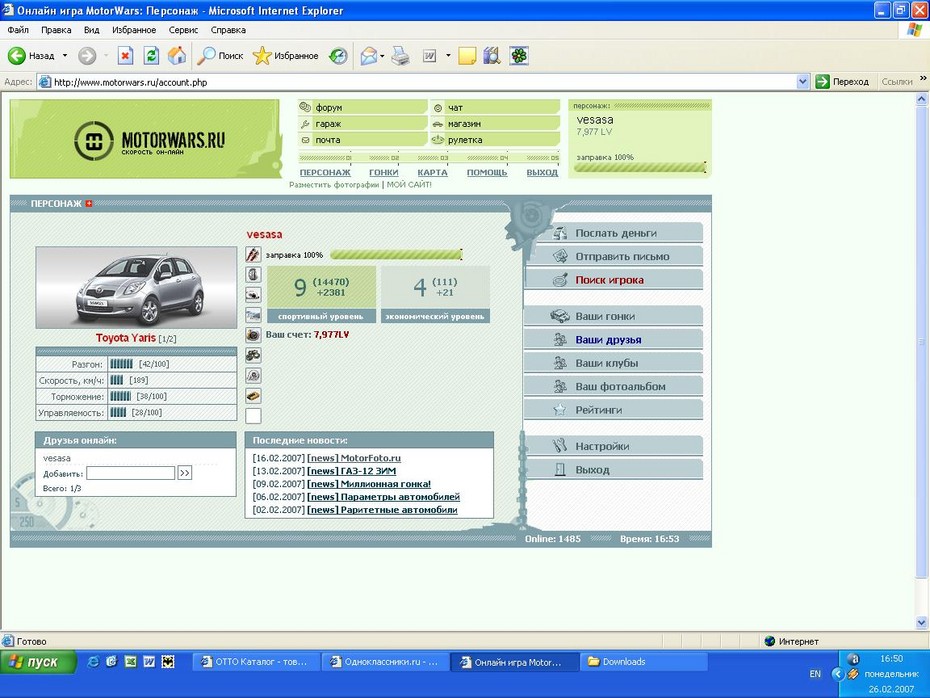Click the IE Back arrow button
The height and width of the screenshot is (698, 930).
[17, 56]
